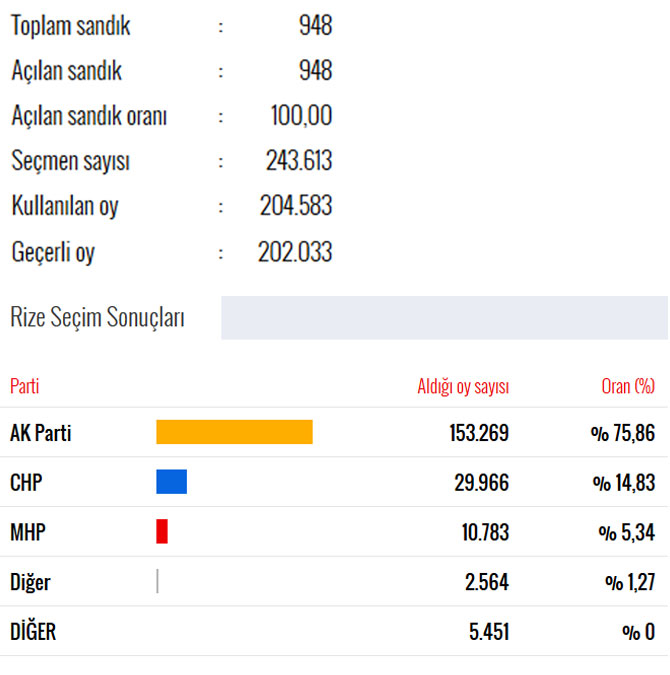Click the Açılan sandık oranı value 100,00

(x=301, y=116)
